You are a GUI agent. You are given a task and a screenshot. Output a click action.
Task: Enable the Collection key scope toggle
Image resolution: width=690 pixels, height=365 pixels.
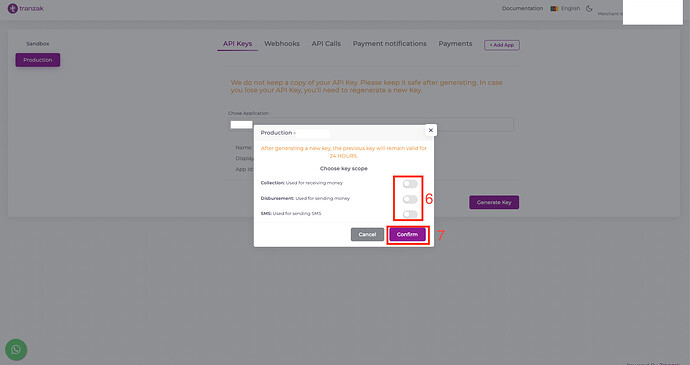(410, 184)
